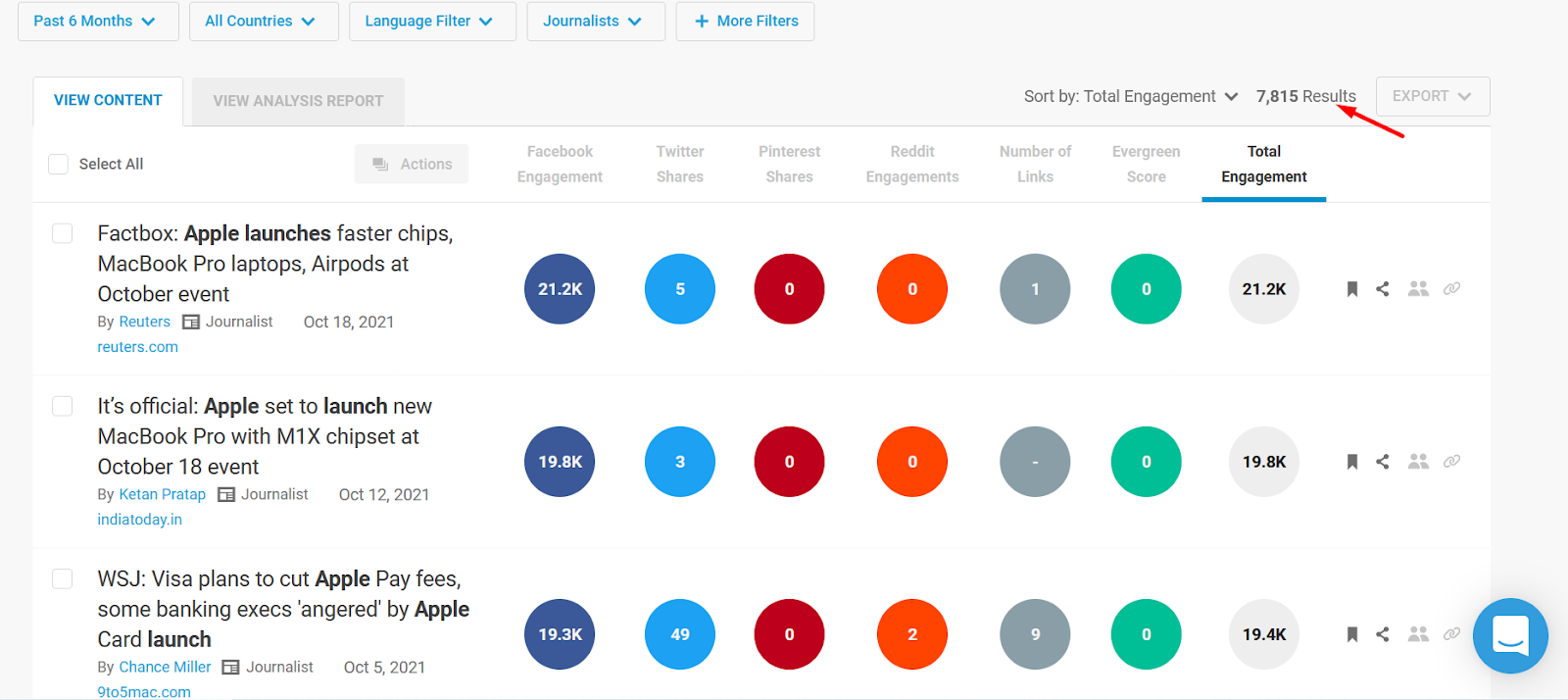Expand the Export dropdown
1568x700 pixels.
click(1433, 96)
